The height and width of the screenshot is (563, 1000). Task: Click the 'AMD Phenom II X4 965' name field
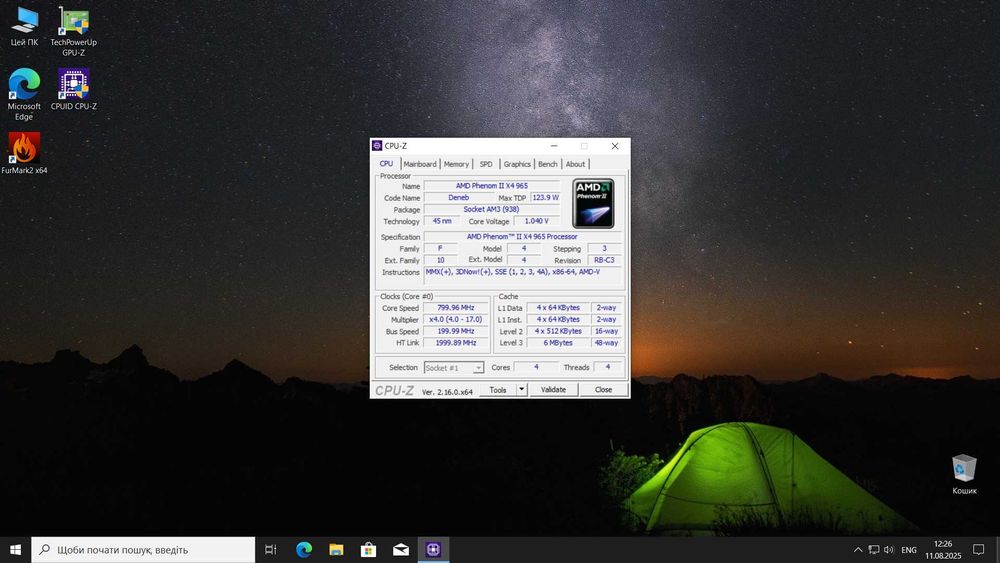[491, 186]
